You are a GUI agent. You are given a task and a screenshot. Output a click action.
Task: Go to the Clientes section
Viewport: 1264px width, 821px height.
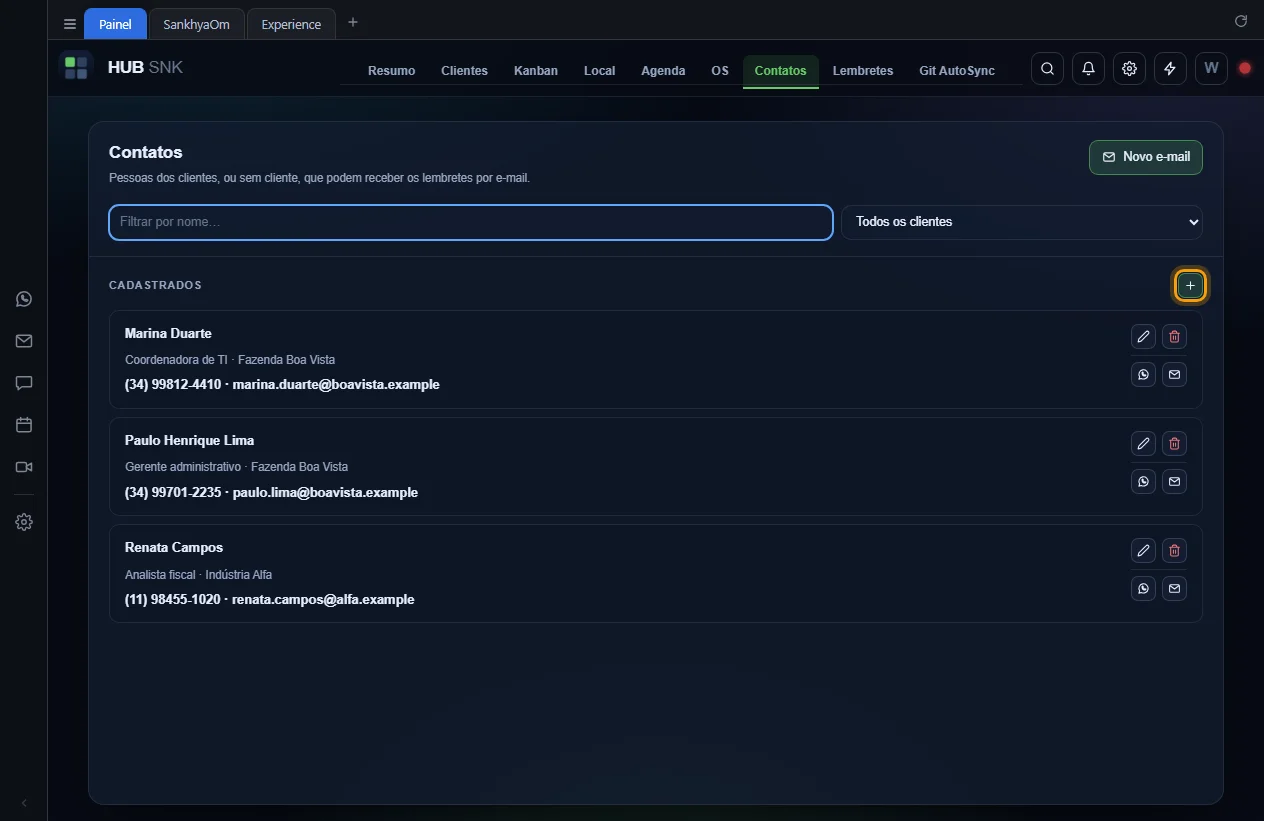(x=464, y=70)
